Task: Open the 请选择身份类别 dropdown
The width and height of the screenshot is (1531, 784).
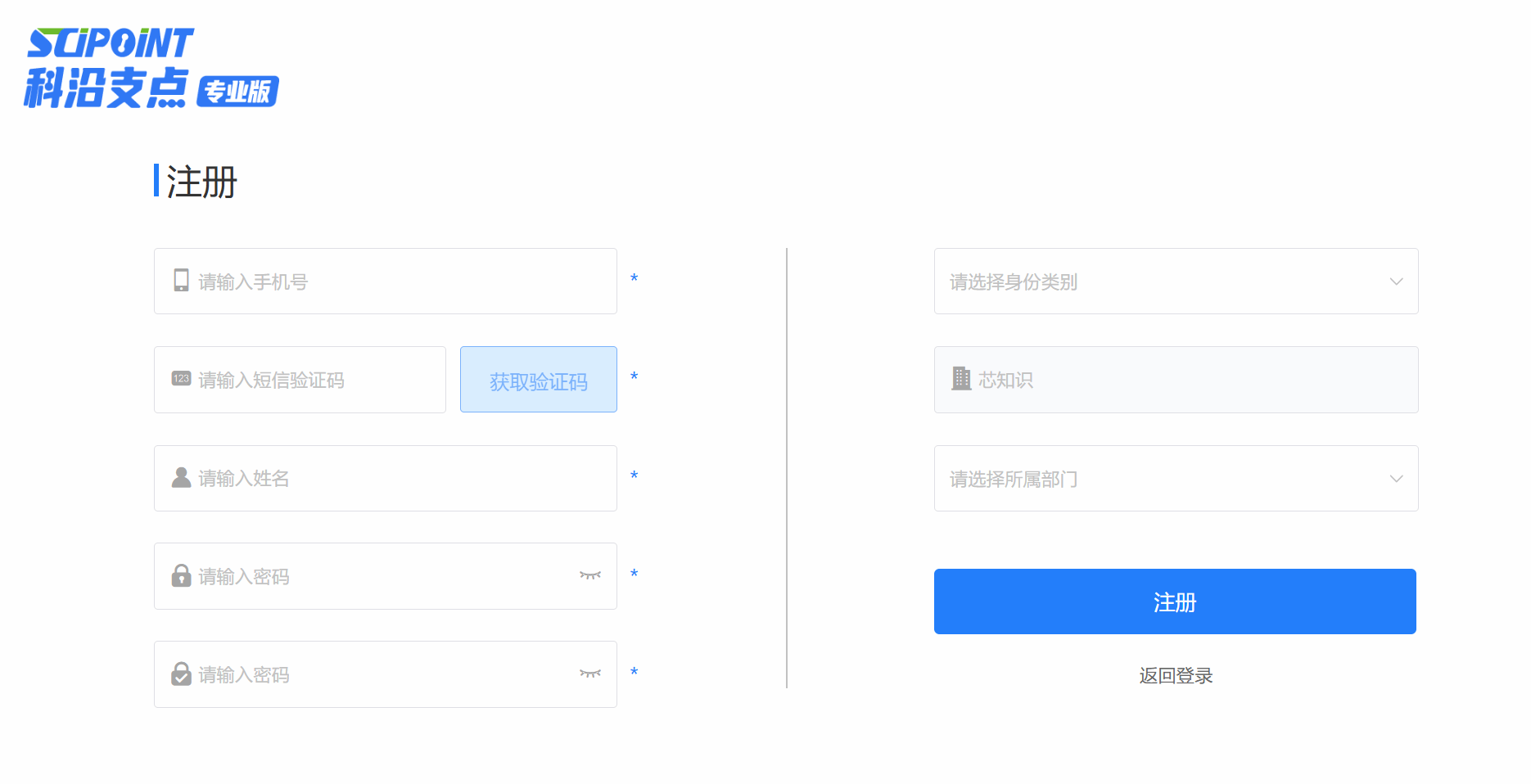Action: click(x=1163, y=282)
